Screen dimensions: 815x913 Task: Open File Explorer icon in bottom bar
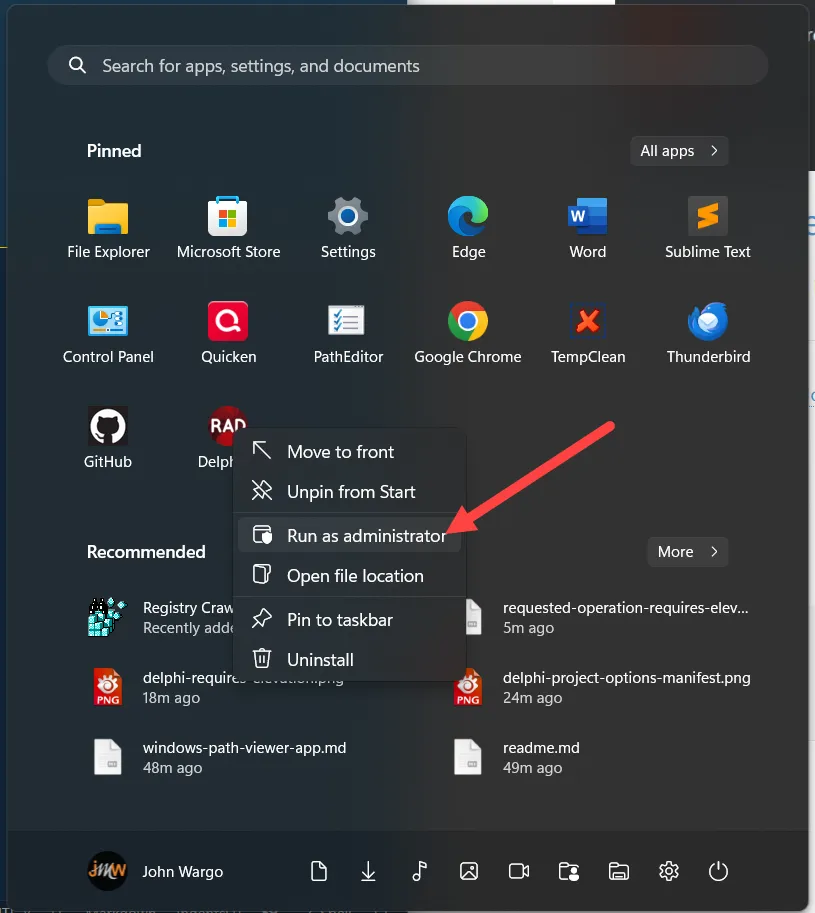(618, 871)
